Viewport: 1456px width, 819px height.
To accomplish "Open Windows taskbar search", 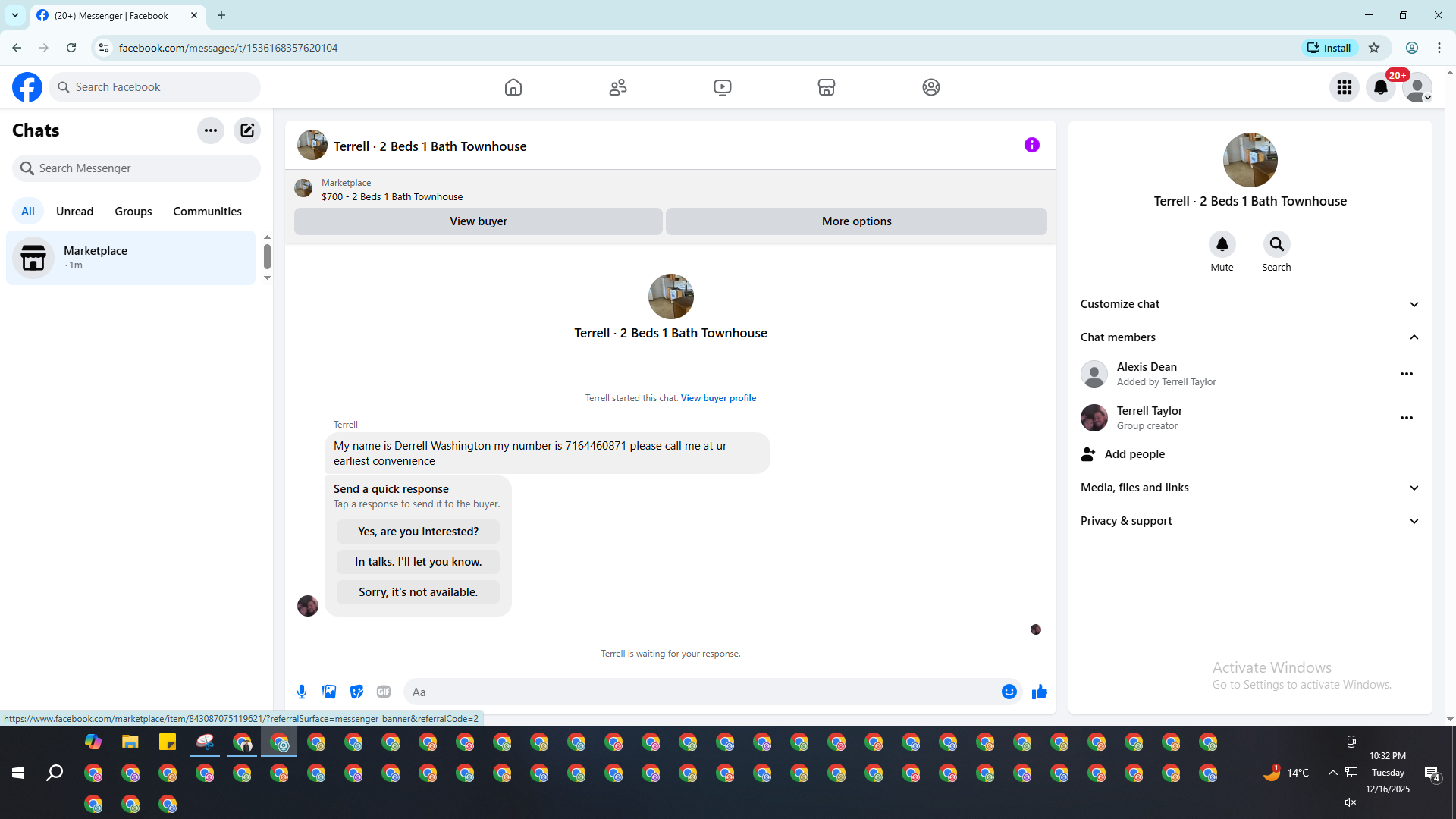I will click(x=55, y=773).
